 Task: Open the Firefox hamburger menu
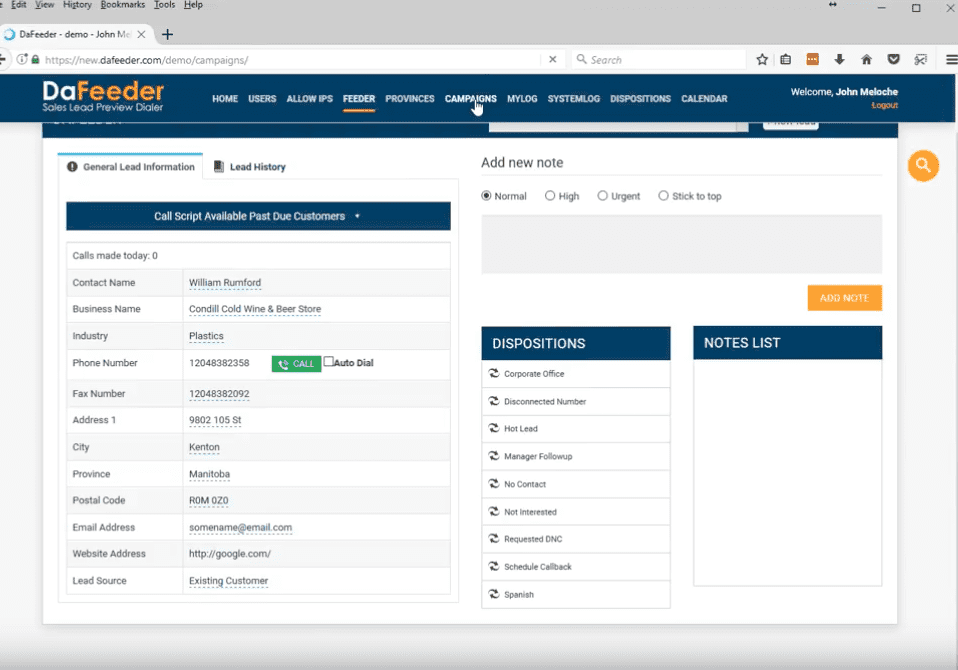click(x=951, y=60)
